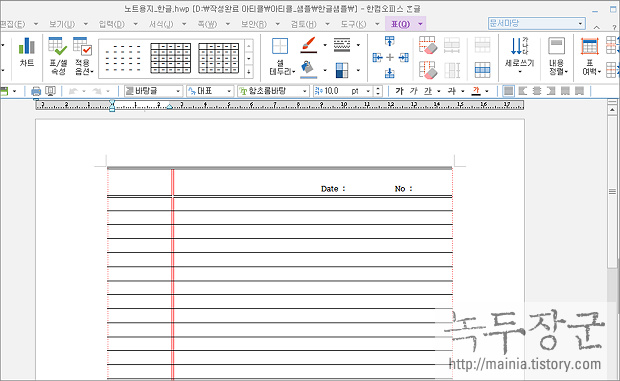Show the previous row of the table style gallery
Image resolution: width=620 pixels, height=381 pixels.
(x=249, y=46)
